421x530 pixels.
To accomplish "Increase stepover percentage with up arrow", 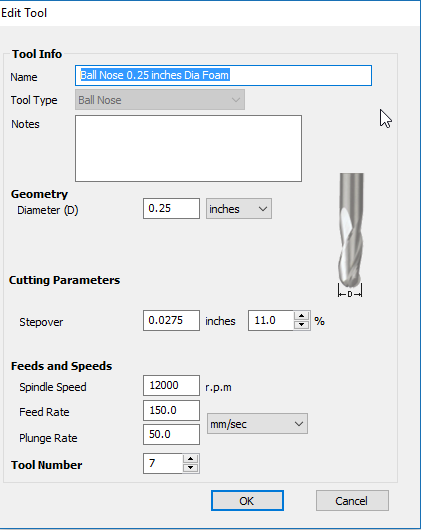I will tap(302, 316).
